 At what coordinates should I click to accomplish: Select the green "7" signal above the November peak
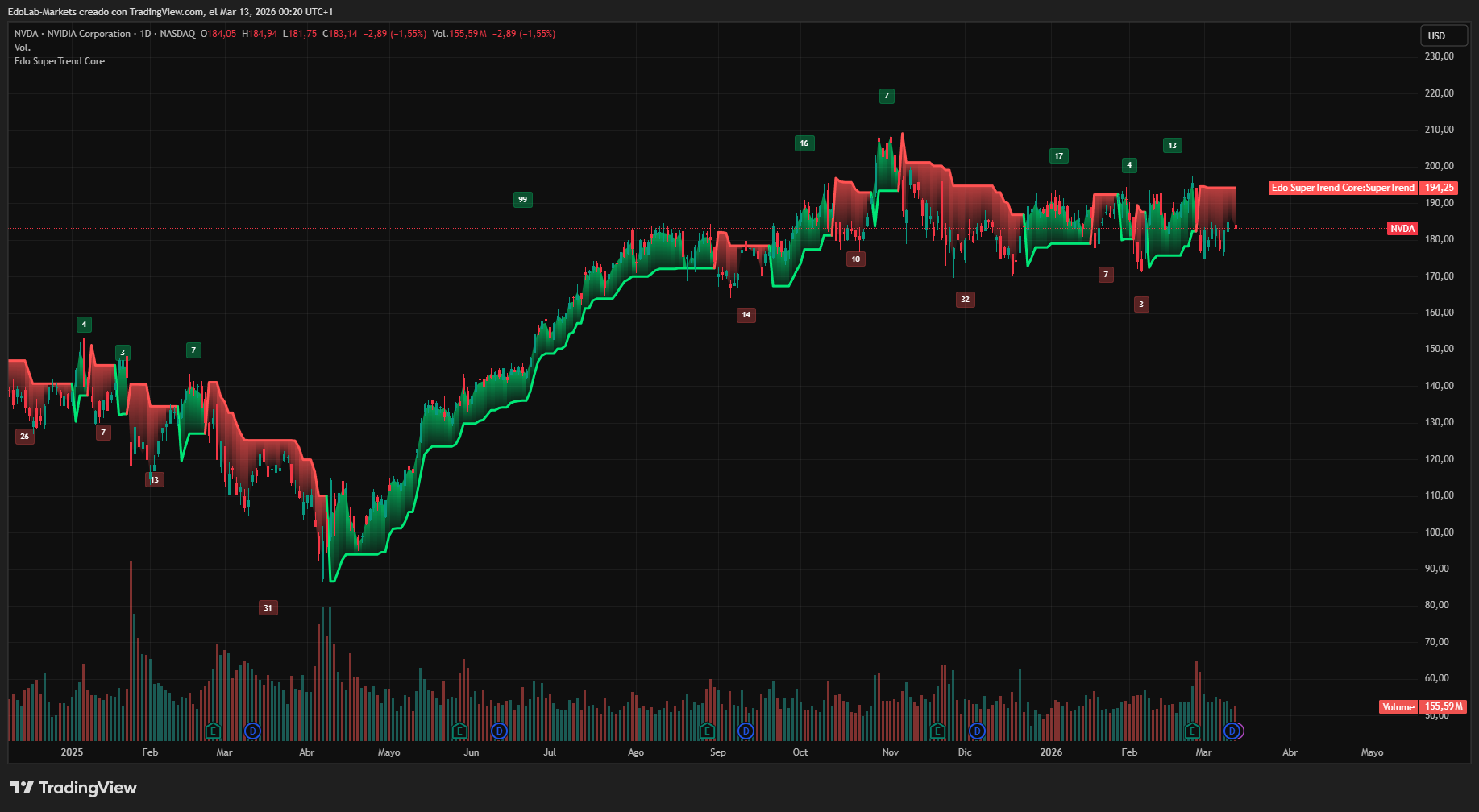[x=887, y=96]
